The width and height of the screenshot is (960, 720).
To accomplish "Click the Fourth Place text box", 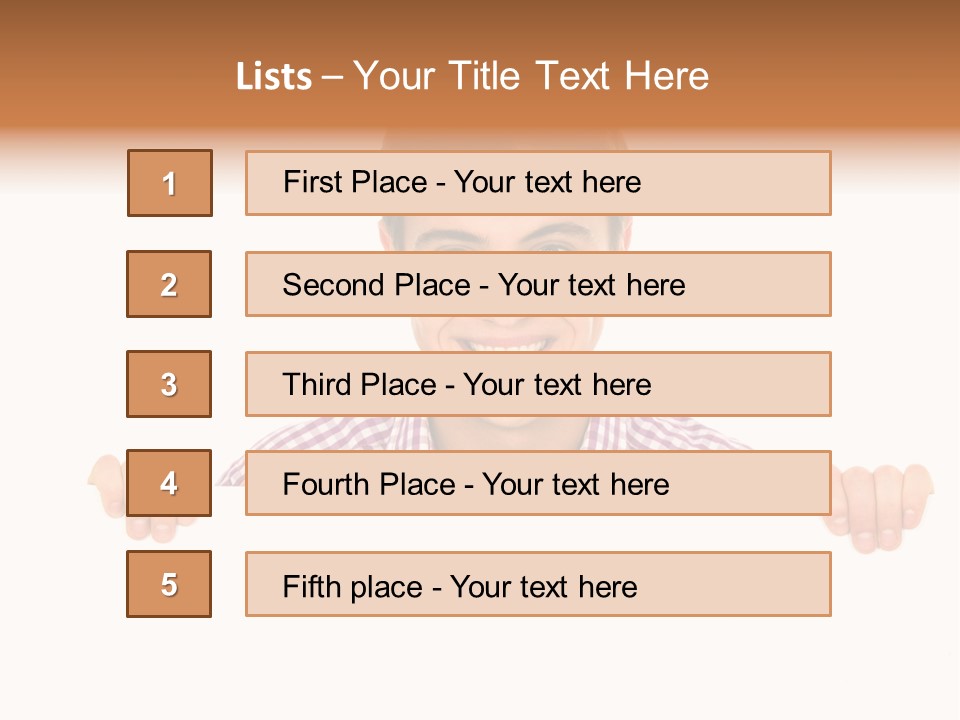I will 538,483.
